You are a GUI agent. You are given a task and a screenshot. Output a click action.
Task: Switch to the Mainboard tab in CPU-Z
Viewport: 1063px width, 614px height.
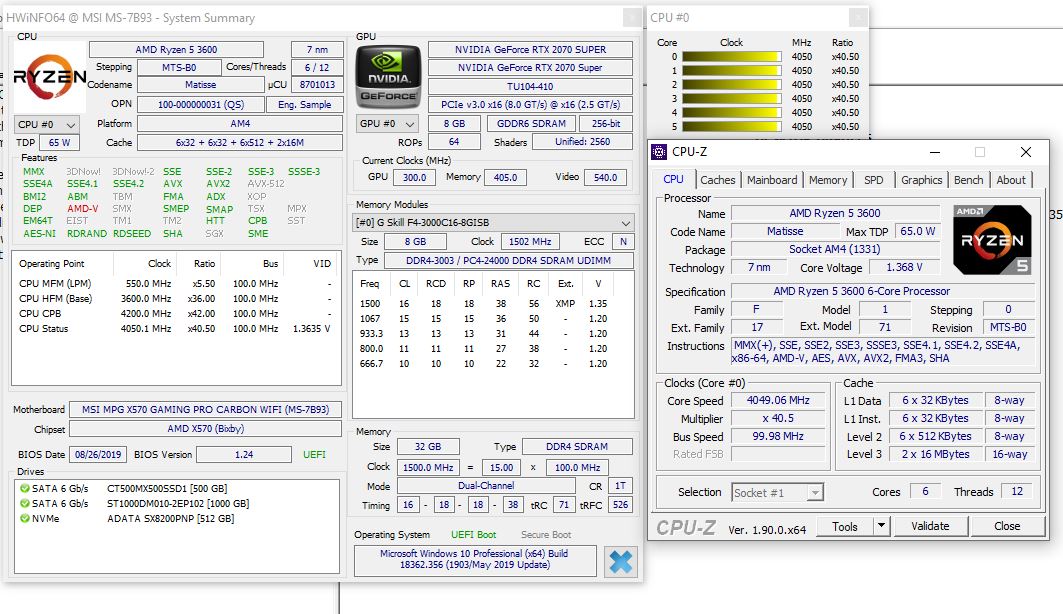pos(771,180)
